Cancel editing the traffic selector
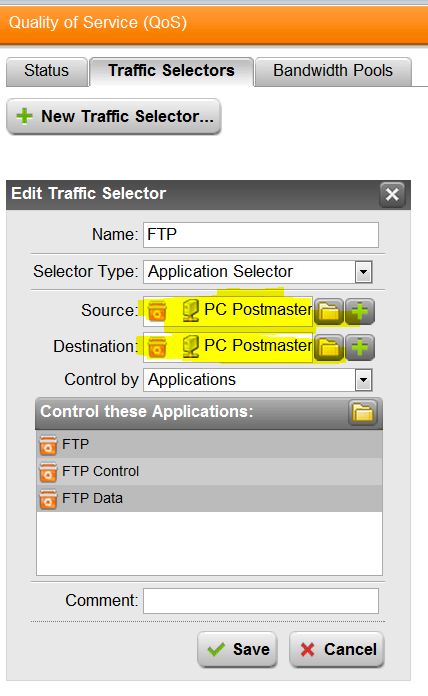 (x=337, y=649)
